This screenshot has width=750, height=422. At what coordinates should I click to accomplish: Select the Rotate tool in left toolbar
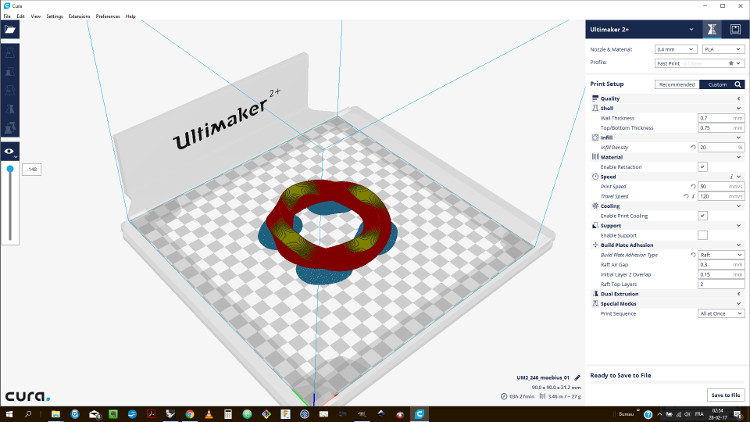(10, 90)
